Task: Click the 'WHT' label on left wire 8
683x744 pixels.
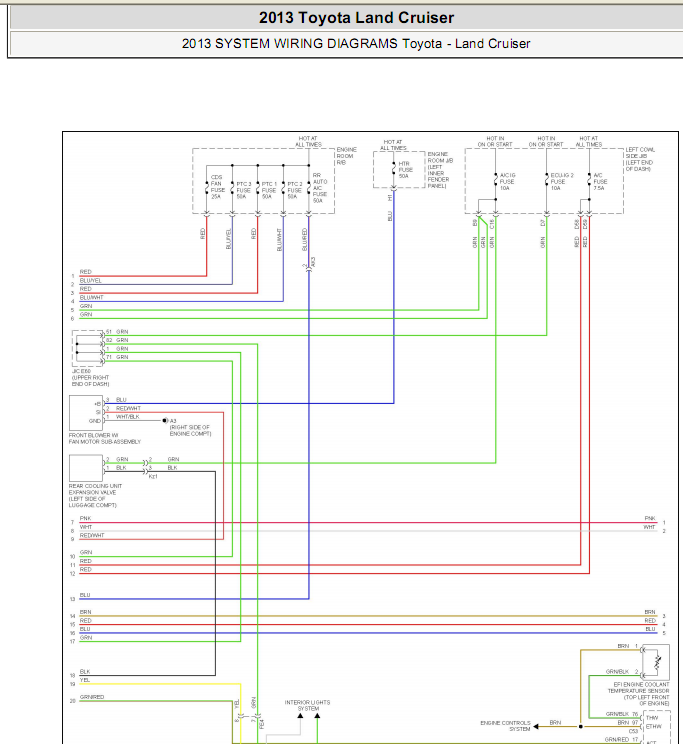Action: click(86, 527)
